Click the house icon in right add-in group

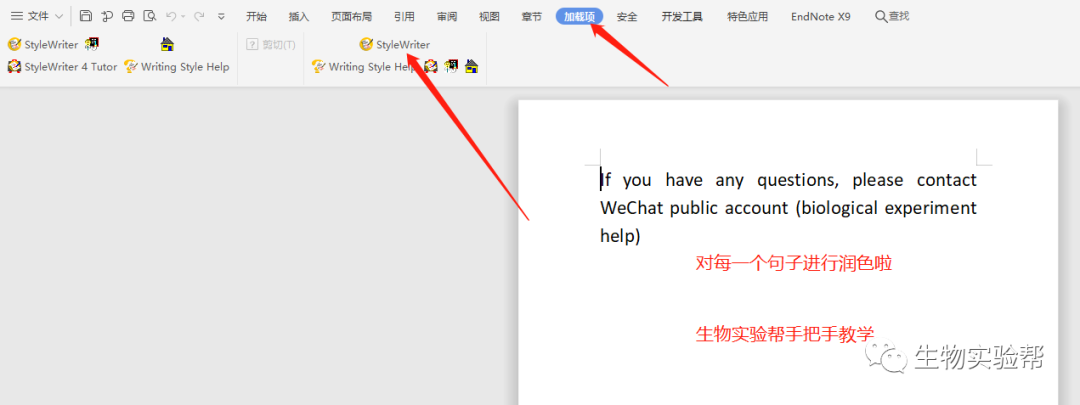(x=471, y=67)
